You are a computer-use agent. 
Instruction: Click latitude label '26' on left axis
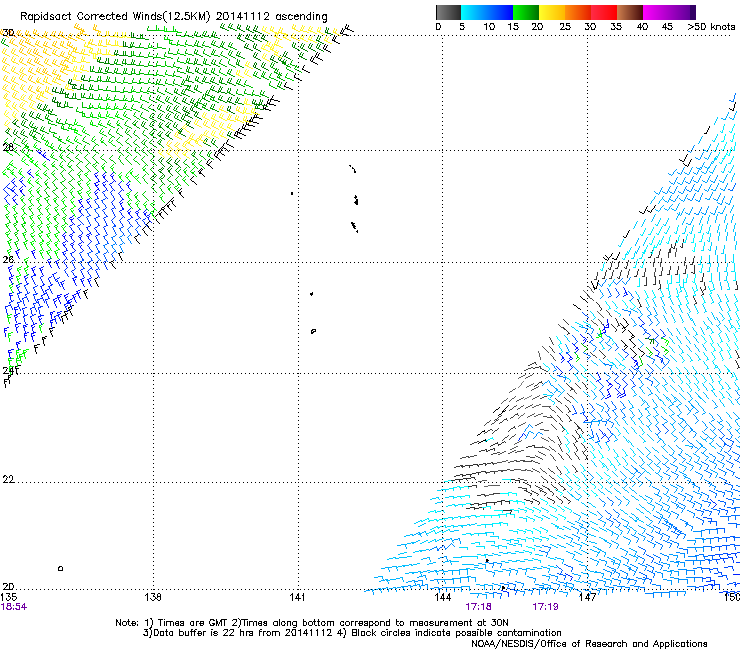[x=8, y=259]
